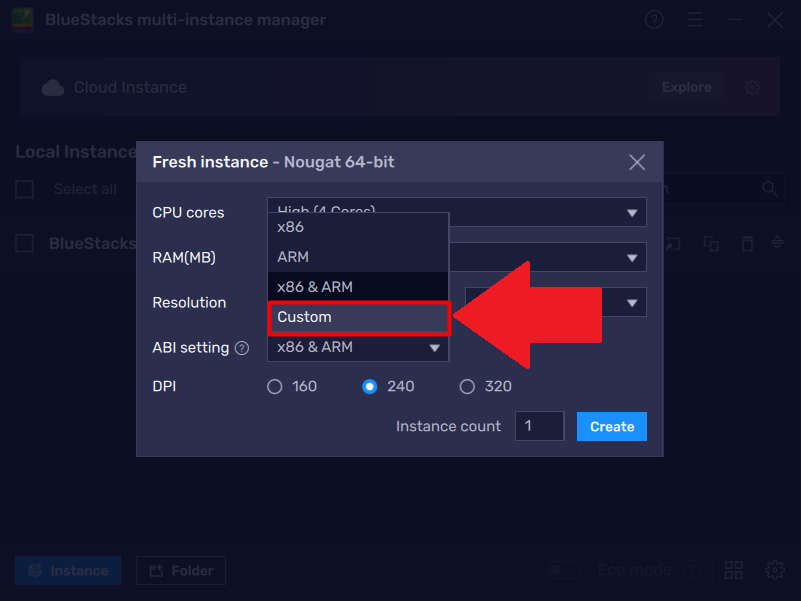Toggle Eco mode switch
This screenshot has height=601, width=801.
pyautogui.click(x=564, y=570)
